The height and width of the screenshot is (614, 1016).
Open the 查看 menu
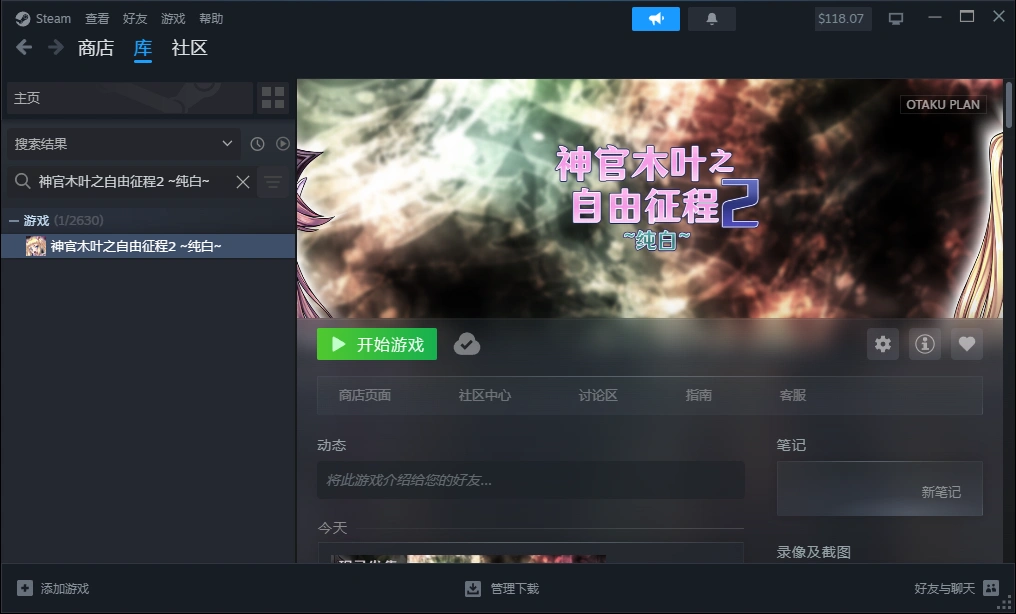tap(97, 19)
